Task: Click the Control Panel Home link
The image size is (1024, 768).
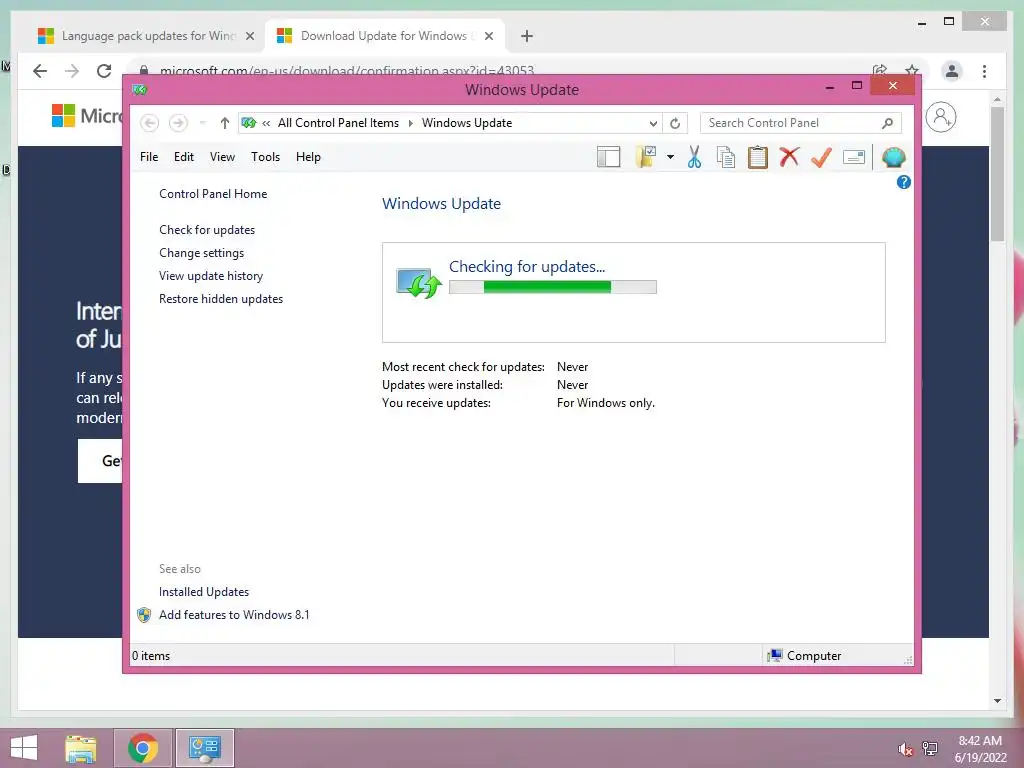Action: tap(213, 194)
